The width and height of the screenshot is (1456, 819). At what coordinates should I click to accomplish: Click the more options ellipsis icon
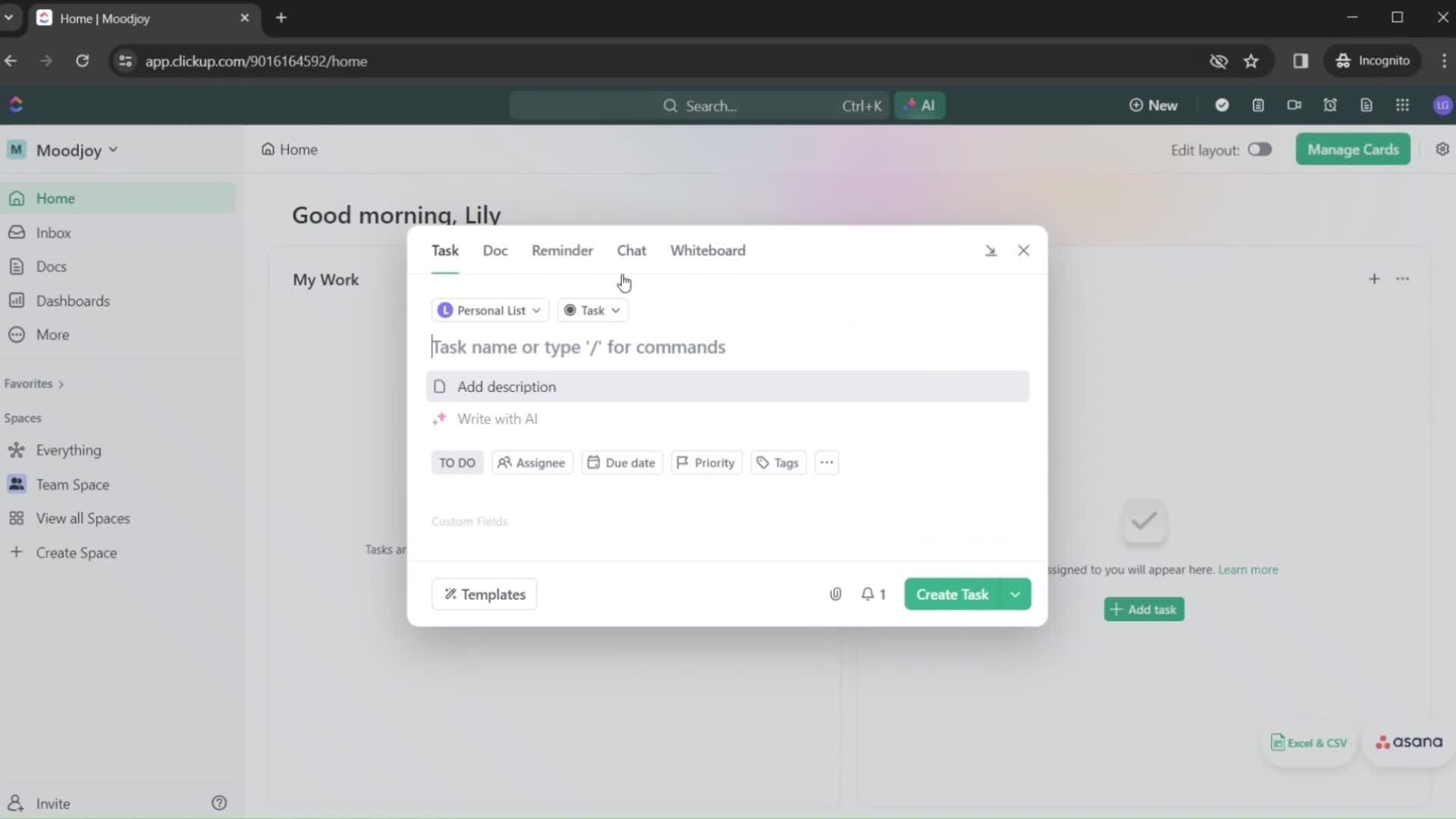click(x=827, y=462)
